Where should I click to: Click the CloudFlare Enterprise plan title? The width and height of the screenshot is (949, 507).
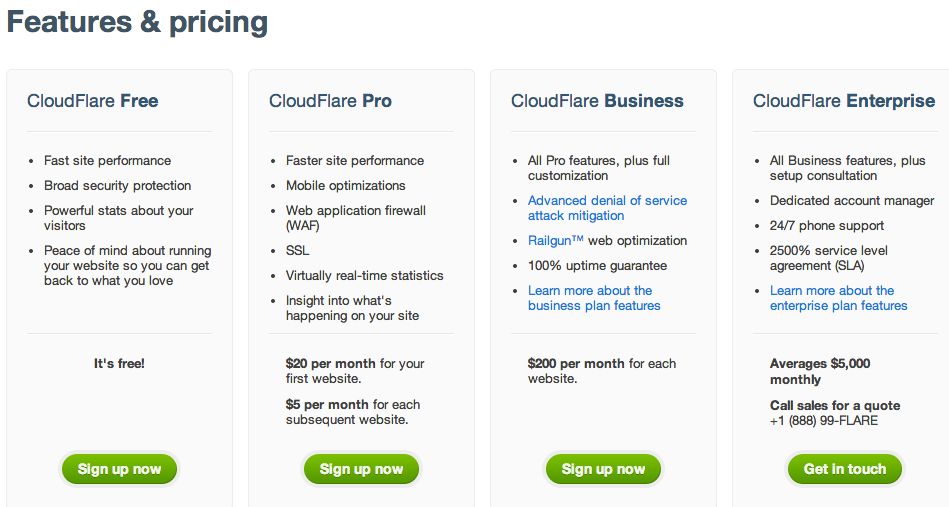click(x=844, y=101)
